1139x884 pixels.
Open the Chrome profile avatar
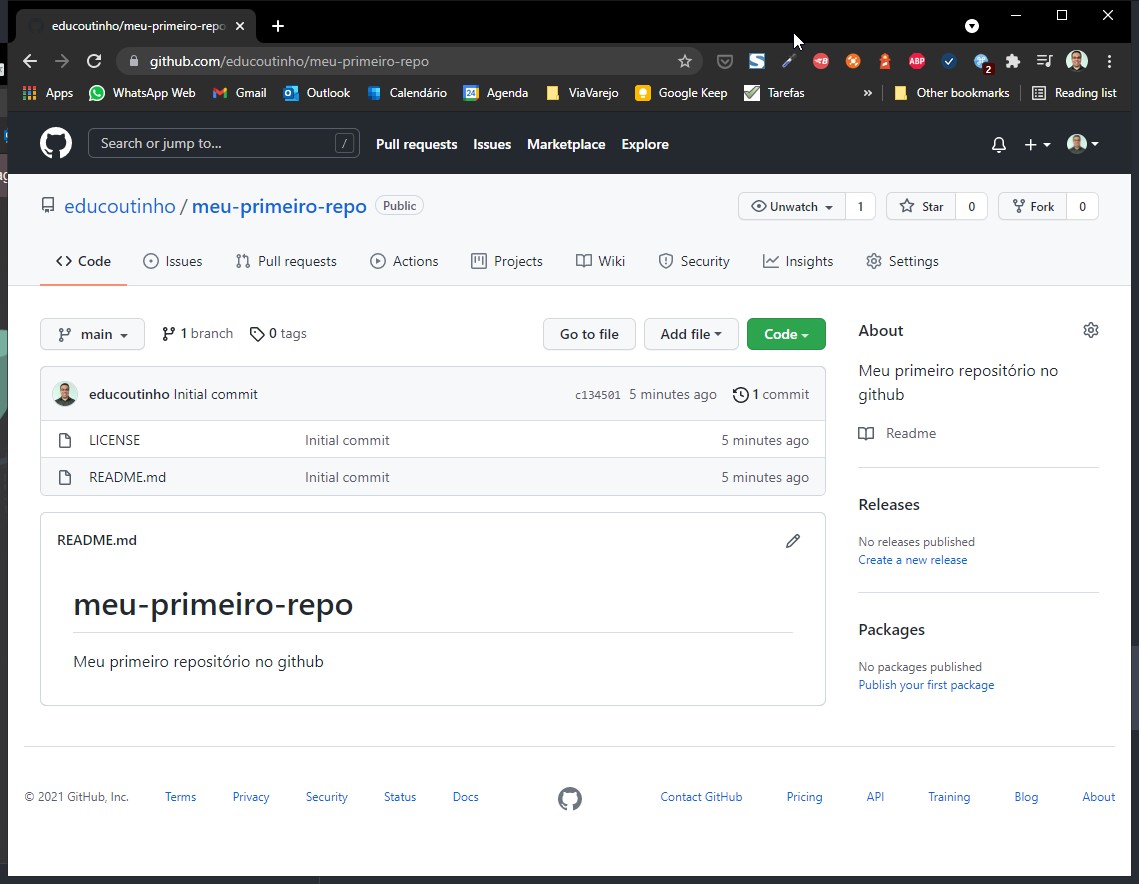click(x=1077, y=61)
